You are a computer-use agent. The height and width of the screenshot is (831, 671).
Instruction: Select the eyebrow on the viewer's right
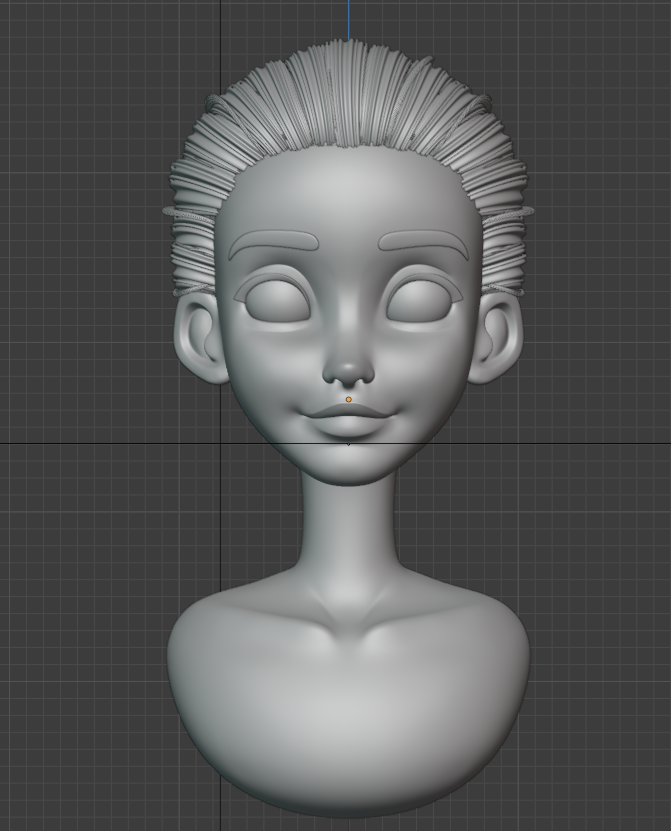click(x=424, y=243)
